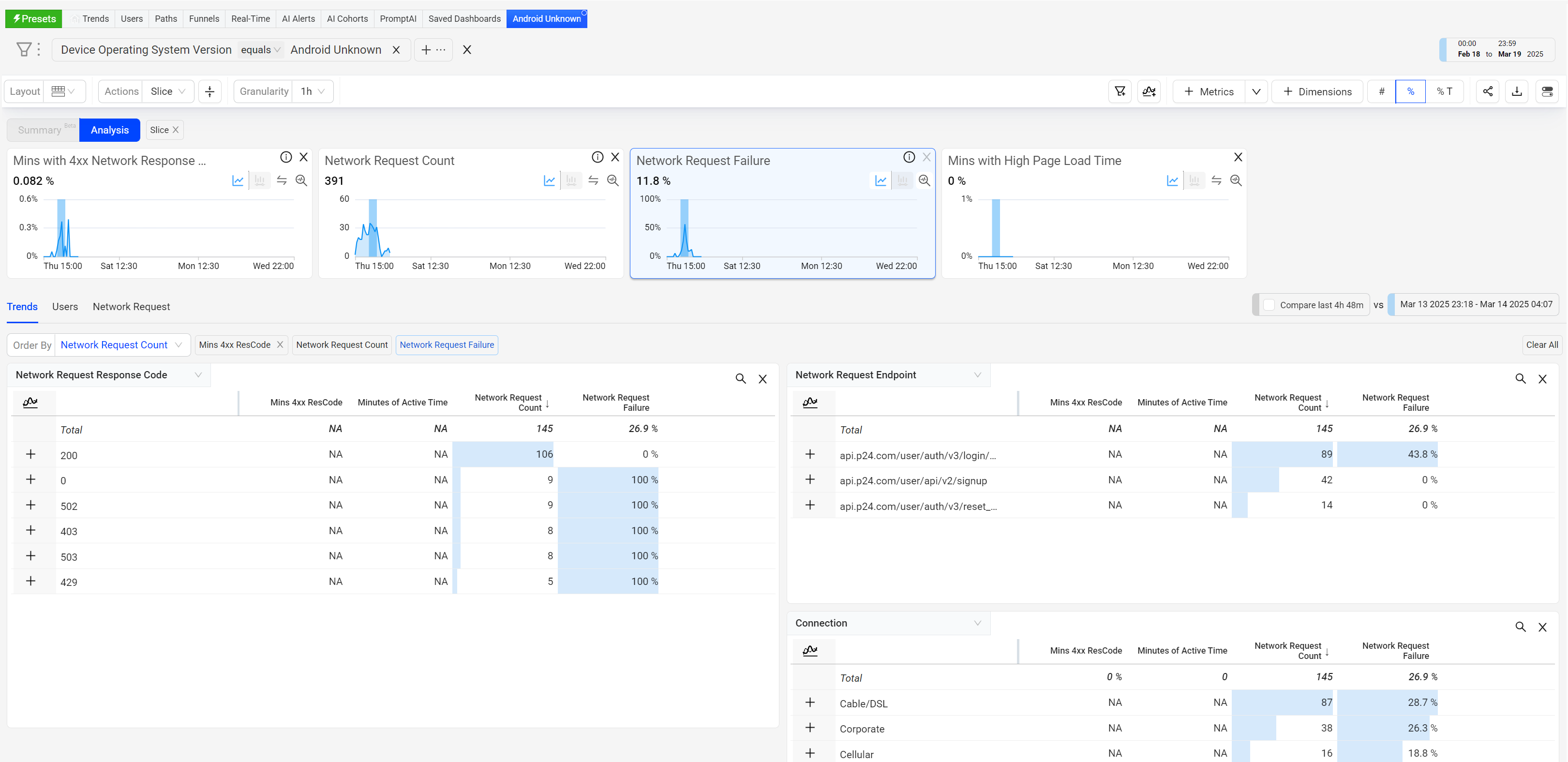
Task: Select the percent (%) display mode
Action: (1410, 91)
